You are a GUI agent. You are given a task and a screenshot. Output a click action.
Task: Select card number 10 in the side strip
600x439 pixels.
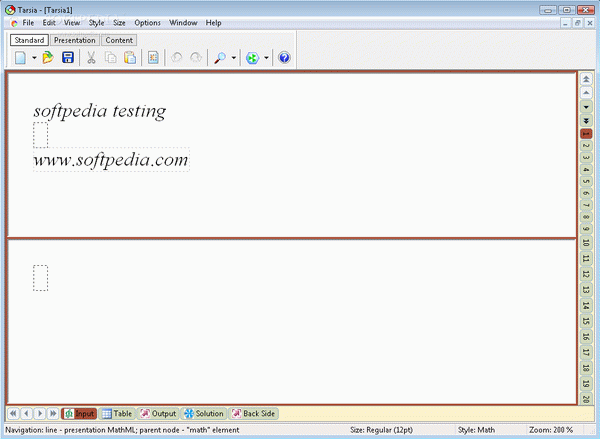tap(586, 243)
